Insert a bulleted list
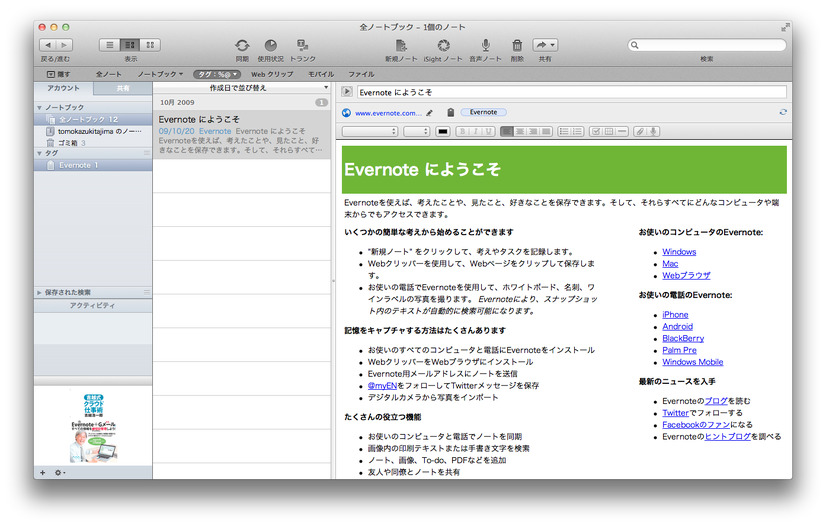This screenshot has height=526, width=826. 564,132
